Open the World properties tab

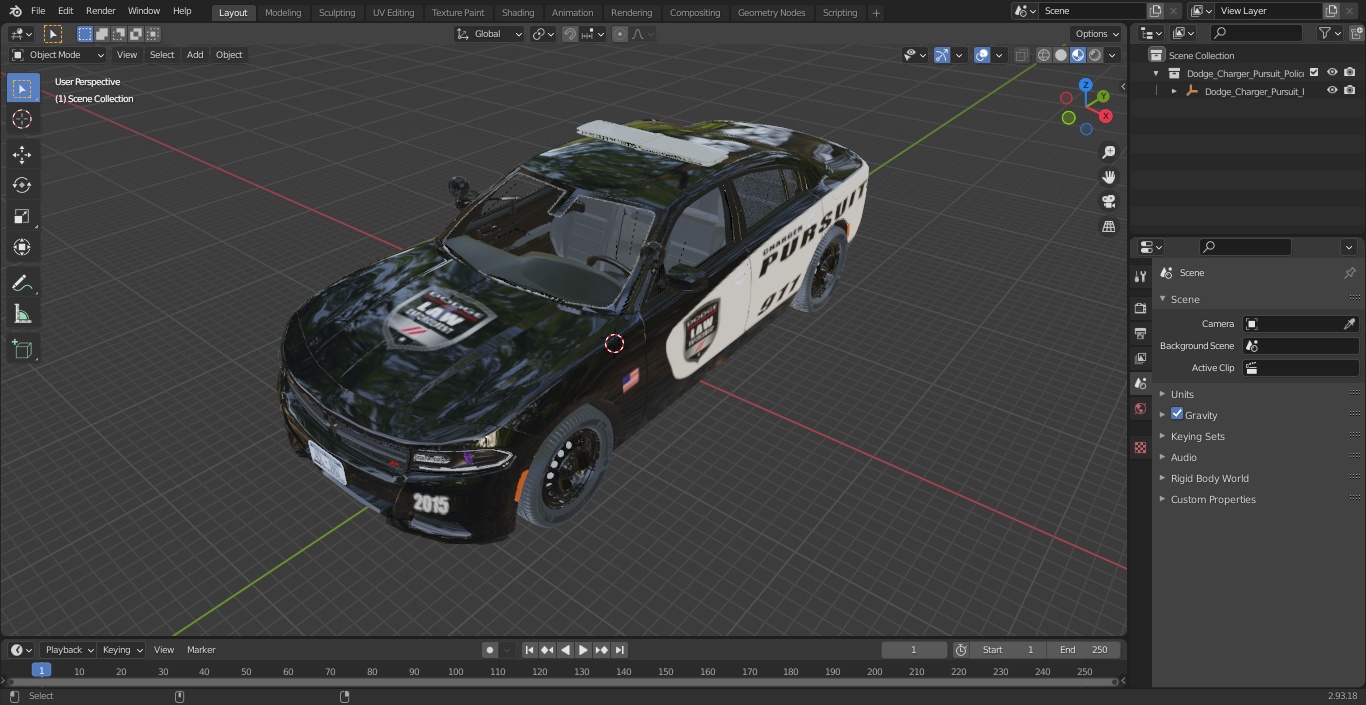1140,408
